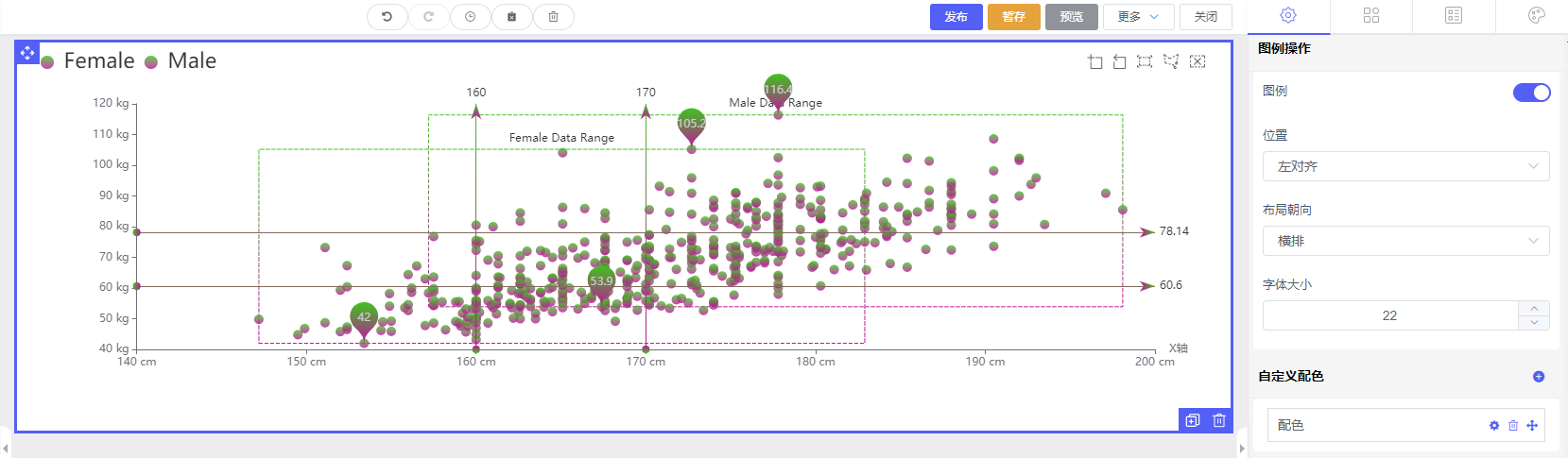The width and height of the screenshot is (1568, 458).
Task: Delete the chart using bottom-right trash icon
Action: coord(1219,420)
